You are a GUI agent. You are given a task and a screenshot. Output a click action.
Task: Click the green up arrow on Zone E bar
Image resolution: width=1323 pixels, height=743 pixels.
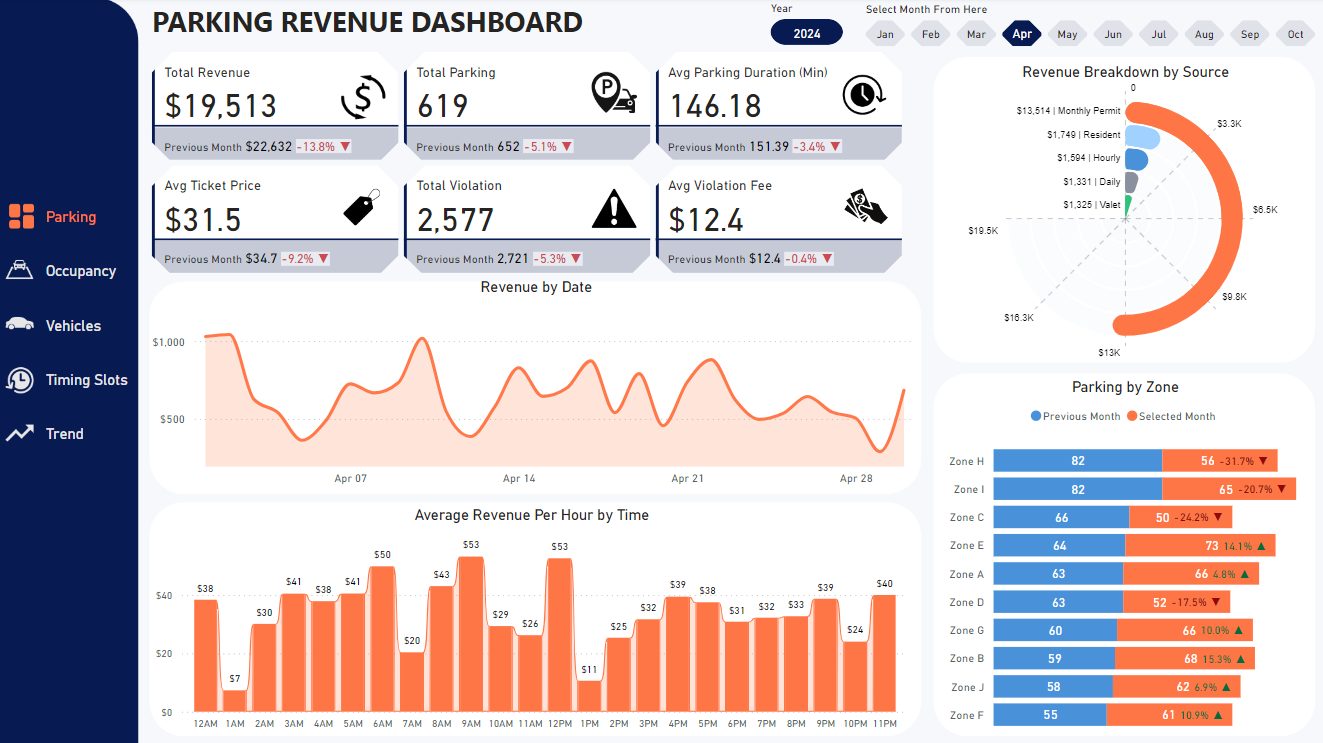click(x=1261, y=546)
